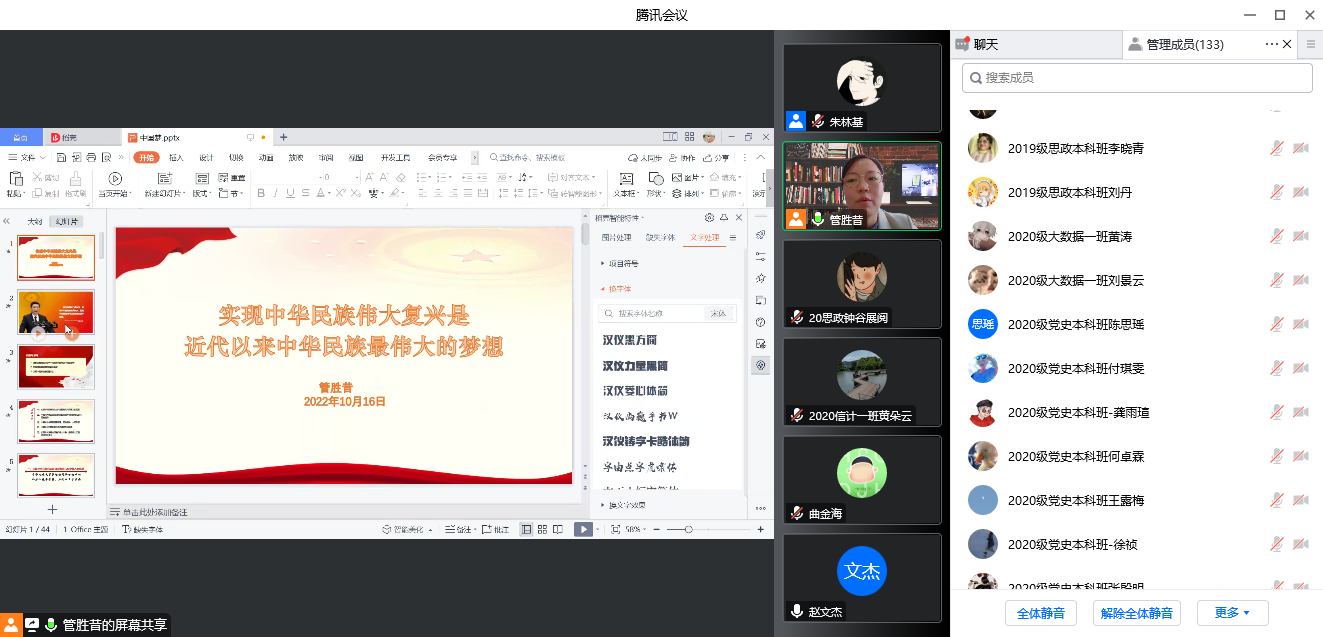
Task: Click the slideshow play button in status bar
Action: click(583, 529)
